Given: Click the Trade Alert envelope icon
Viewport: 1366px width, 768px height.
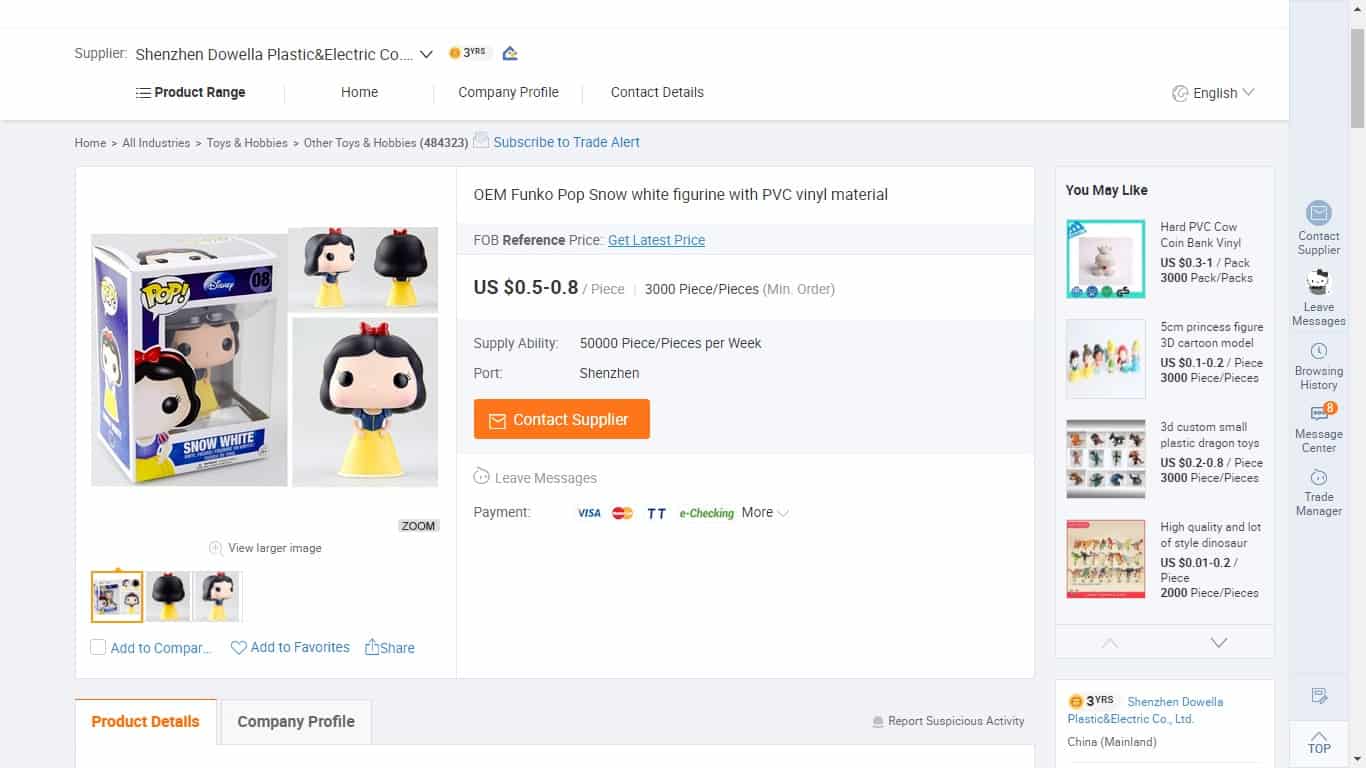Looking at the screenshot, I should click(481, 140).
